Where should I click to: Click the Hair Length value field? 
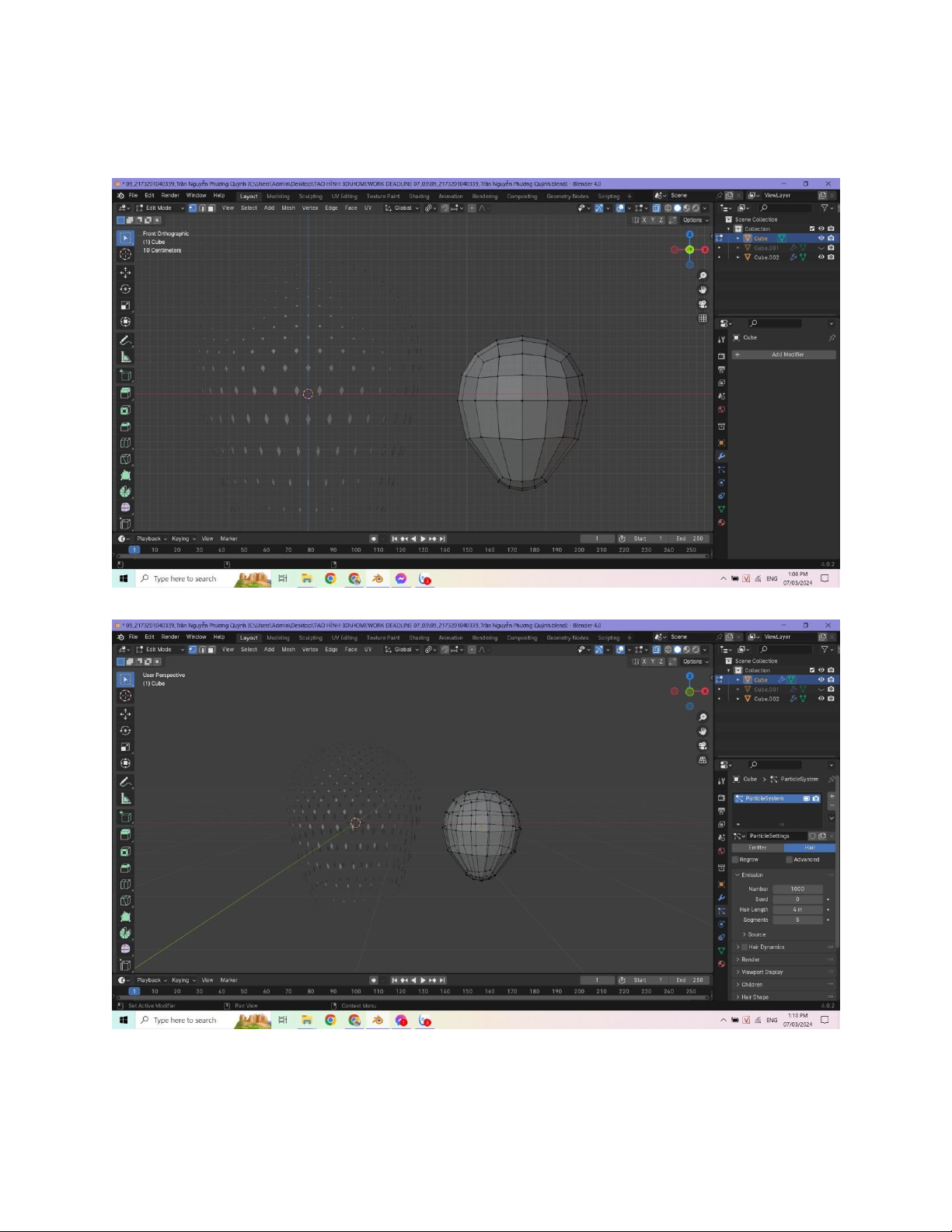click(x=797, y=909)
